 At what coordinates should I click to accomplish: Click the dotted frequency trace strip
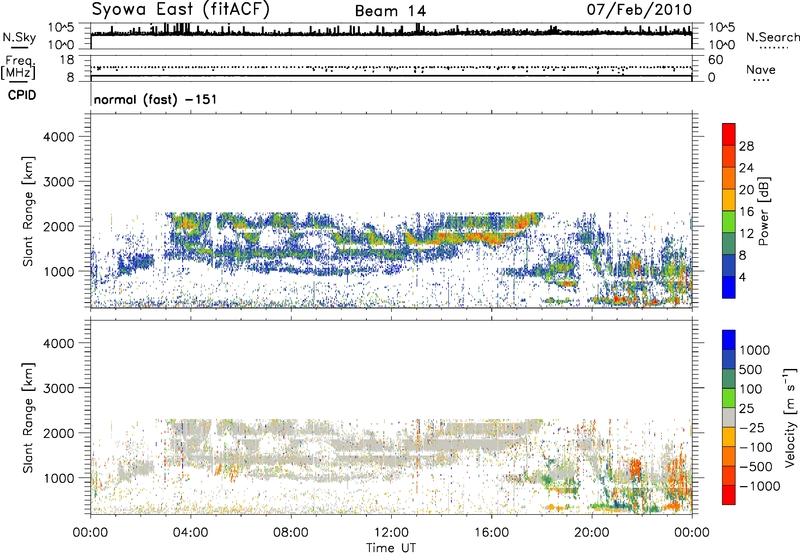tap(391, 68)
